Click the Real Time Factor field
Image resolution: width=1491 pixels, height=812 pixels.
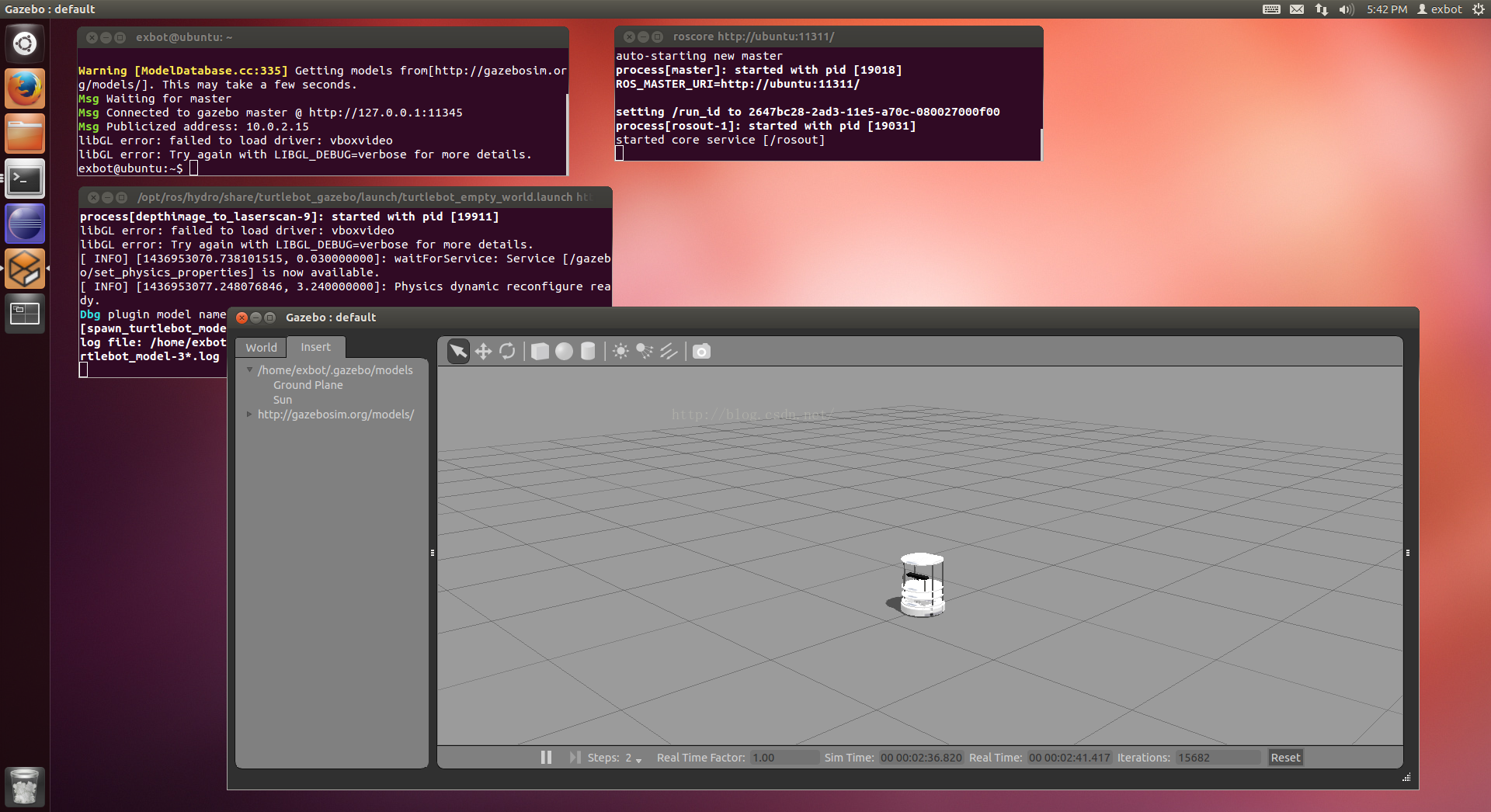(784, 758)
